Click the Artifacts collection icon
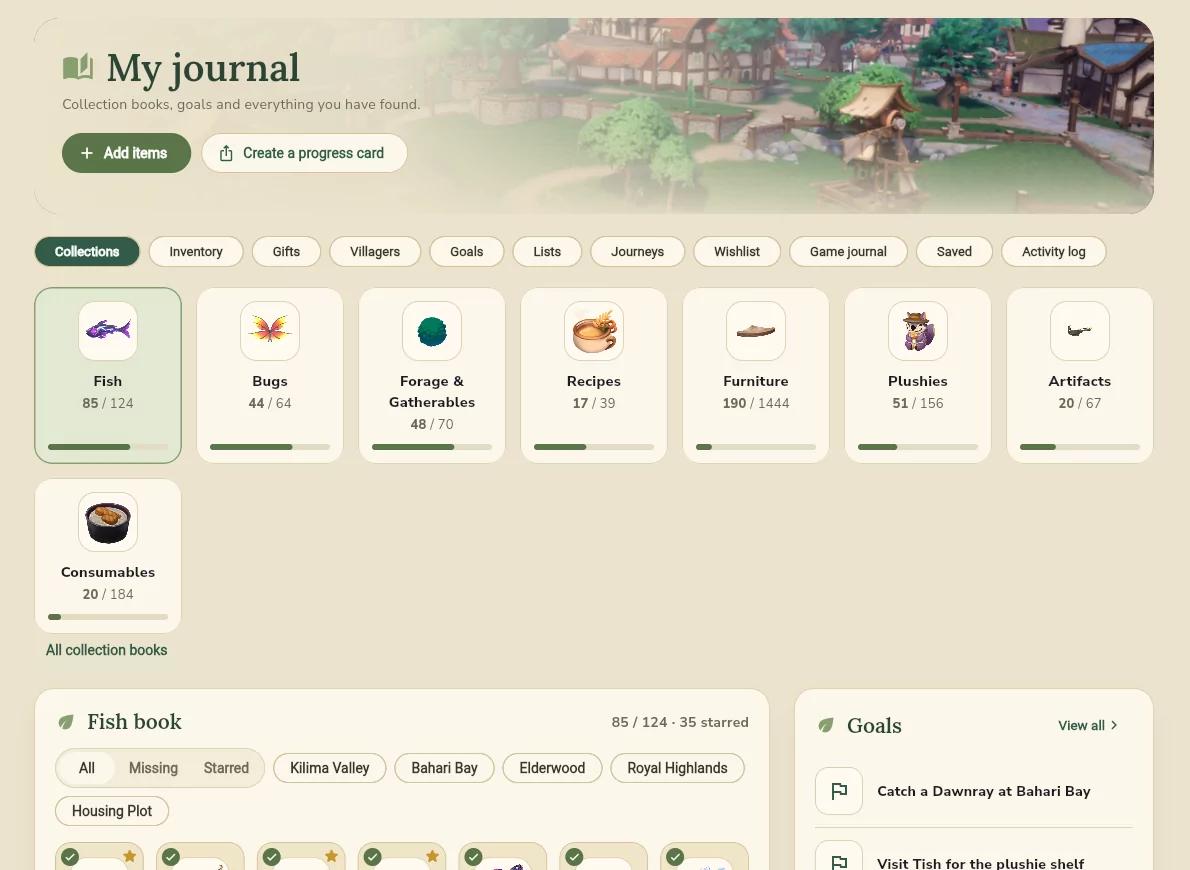 click(1080, 331)
